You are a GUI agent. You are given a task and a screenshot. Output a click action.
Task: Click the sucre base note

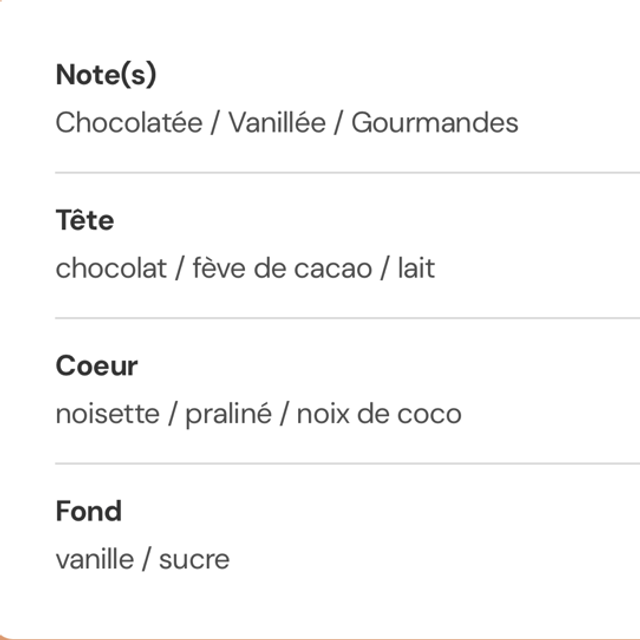193,559
